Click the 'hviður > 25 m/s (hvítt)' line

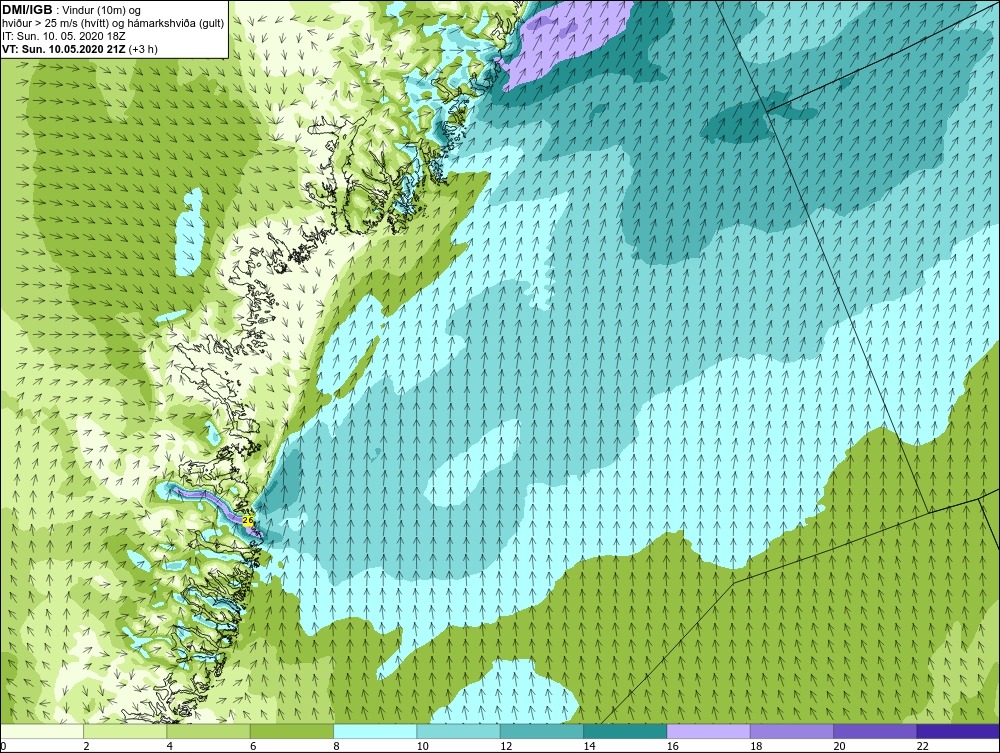(113, 24)
